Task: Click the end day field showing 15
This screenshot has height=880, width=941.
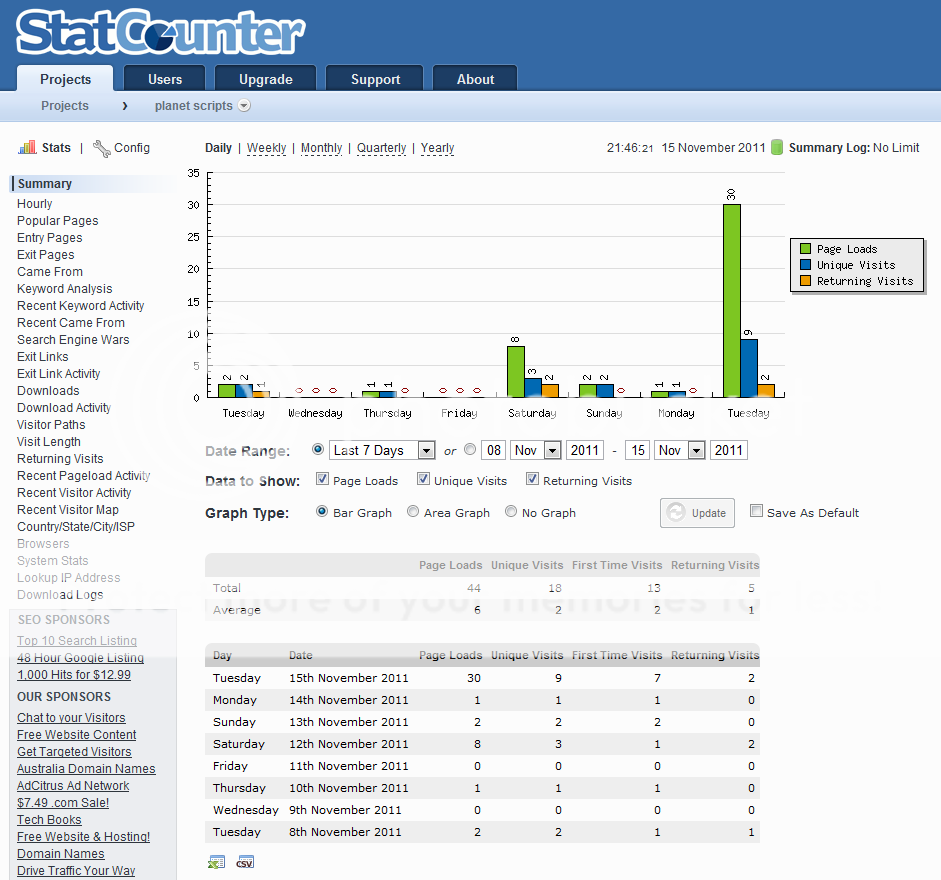Action: click(x=637, y=450)
